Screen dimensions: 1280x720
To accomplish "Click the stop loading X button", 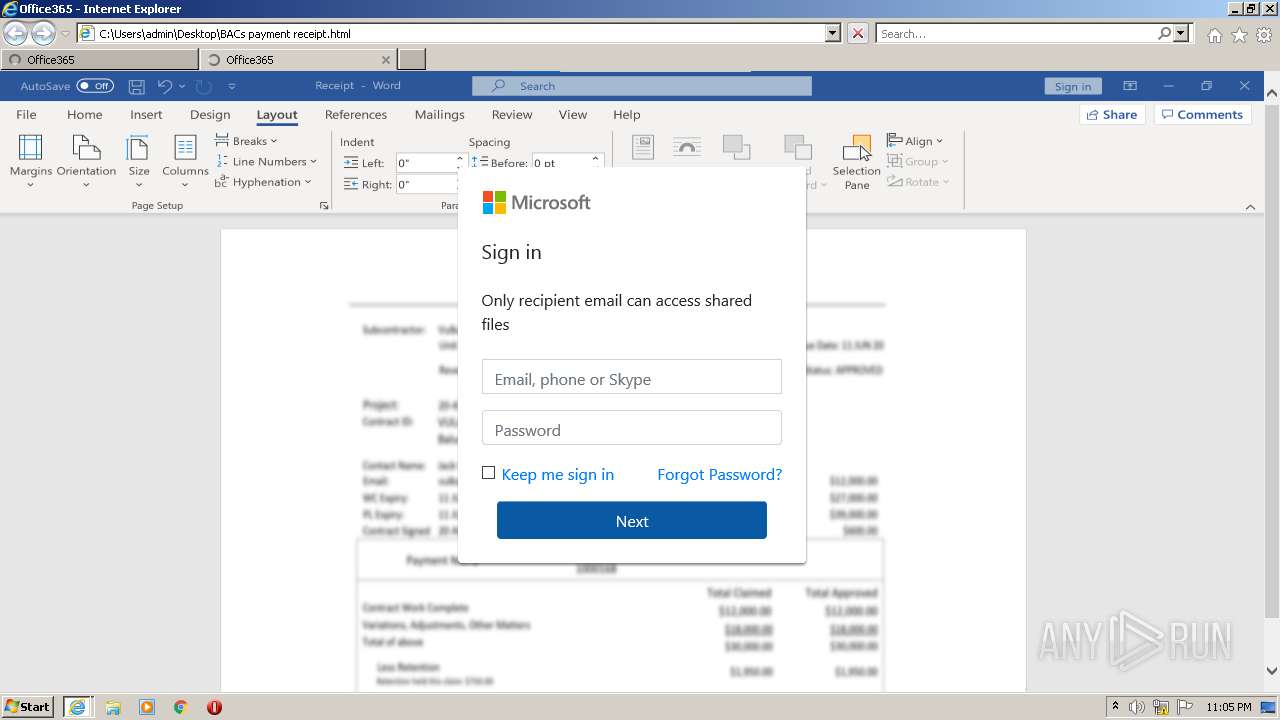I will click(x=858, y=33).
